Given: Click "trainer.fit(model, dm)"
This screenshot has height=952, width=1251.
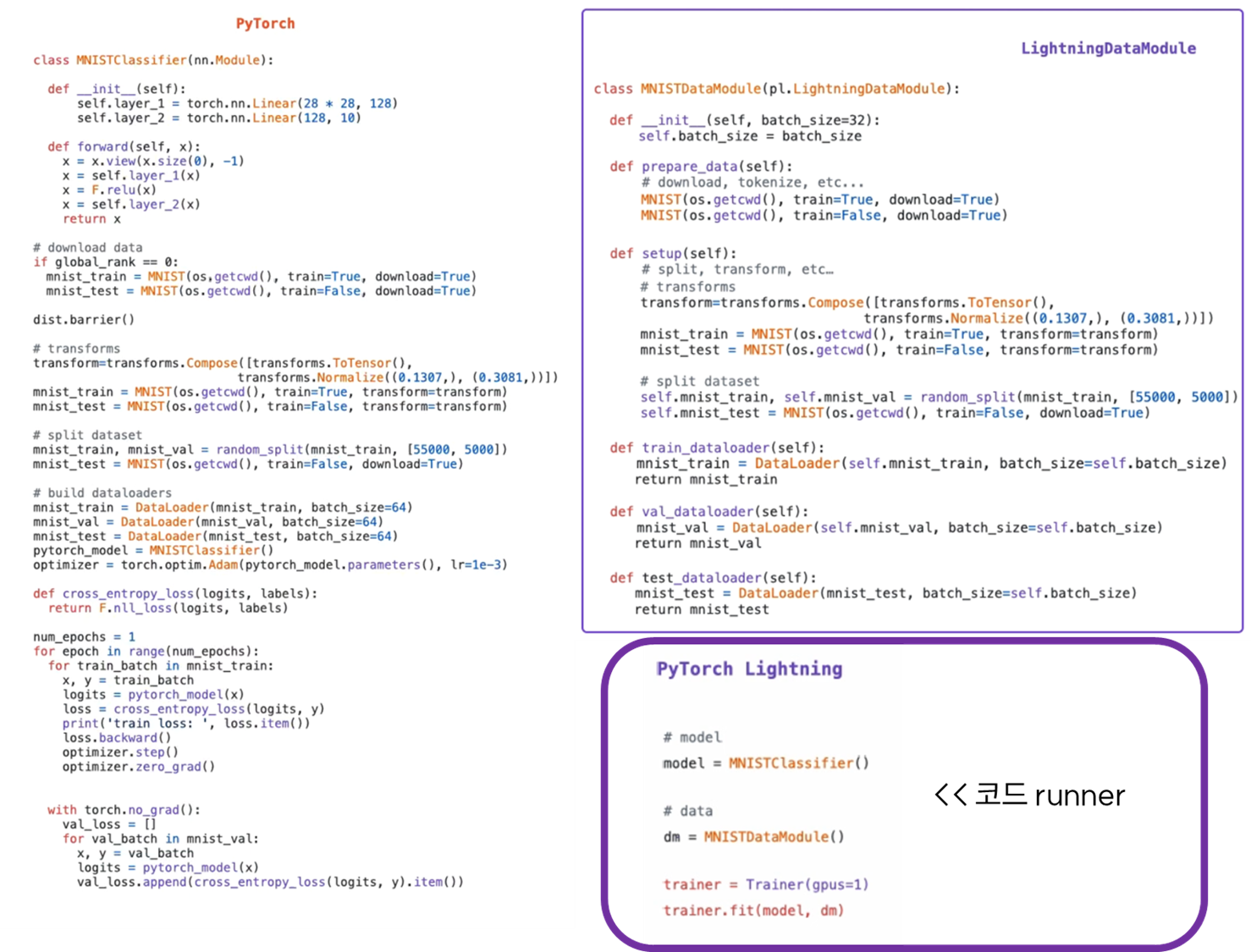Looking at the screenshot, I should coord(753,911).
